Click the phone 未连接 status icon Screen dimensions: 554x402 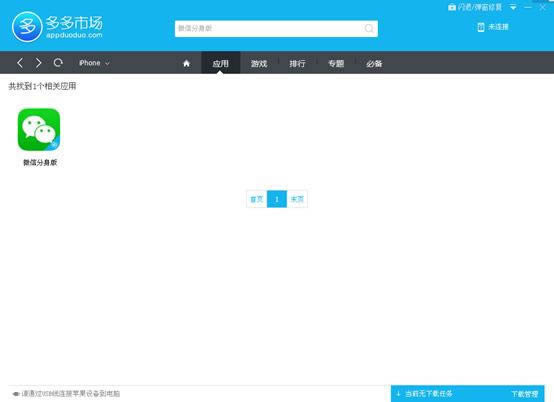click(x=481, y=27)
